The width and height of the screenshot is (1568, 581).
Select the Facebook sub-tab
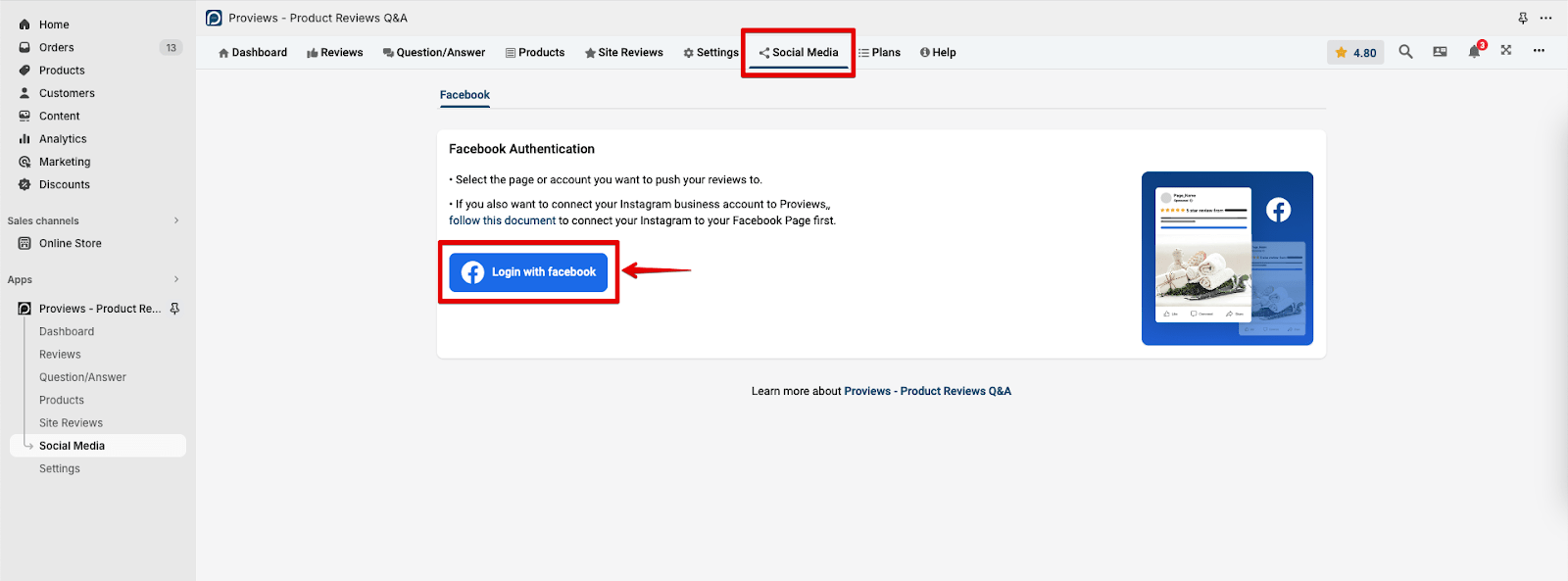coord(465,95)
